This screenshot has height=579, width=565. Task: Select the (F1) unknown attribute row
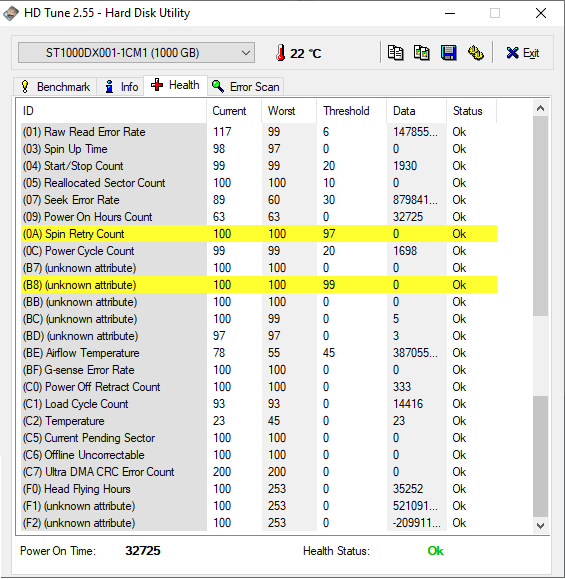point(259,506)
